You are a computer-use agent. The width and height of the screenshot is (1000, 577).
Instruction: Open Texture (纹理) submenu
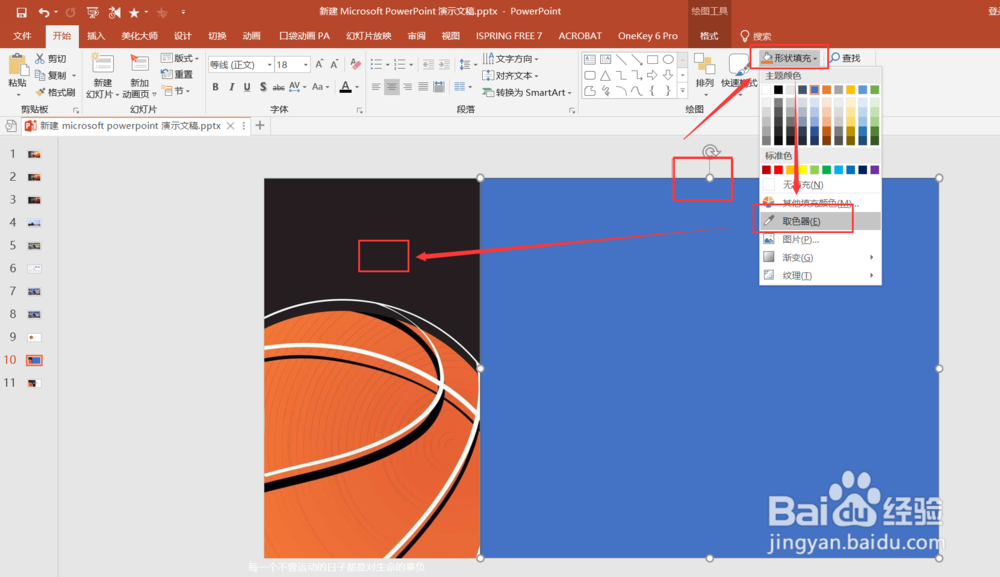820,275
